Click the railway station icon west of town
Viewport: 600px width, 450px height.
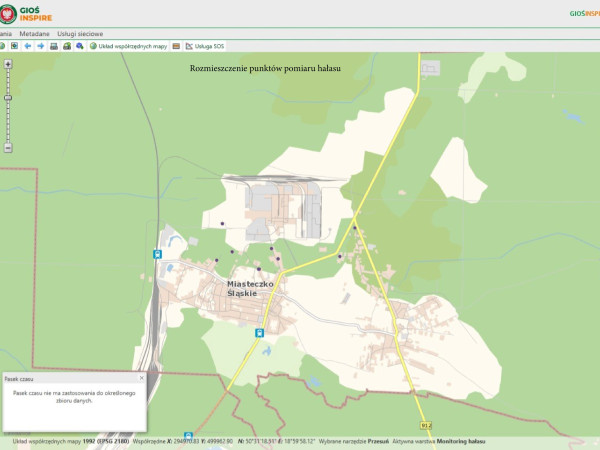click(x=157, y=254)
